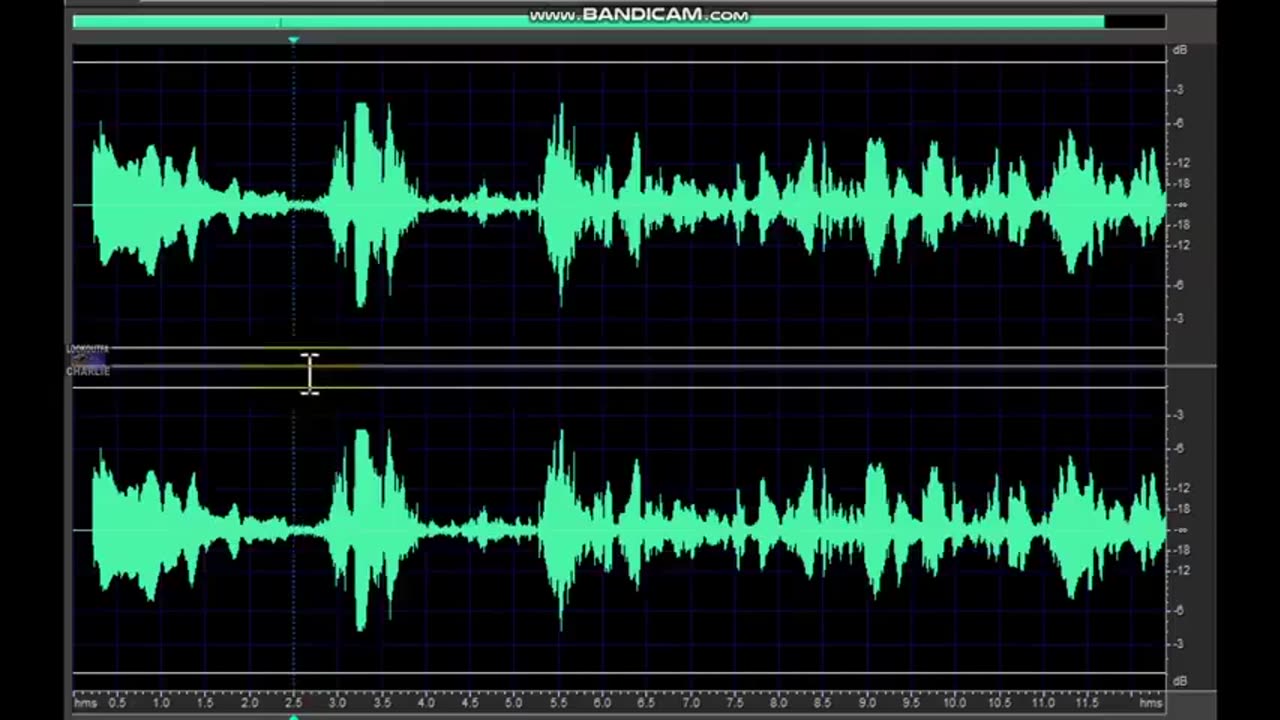Click the bottom channel's -∞ center amplitude label
Screen dimensions: 1280x720
point(1181,529)
